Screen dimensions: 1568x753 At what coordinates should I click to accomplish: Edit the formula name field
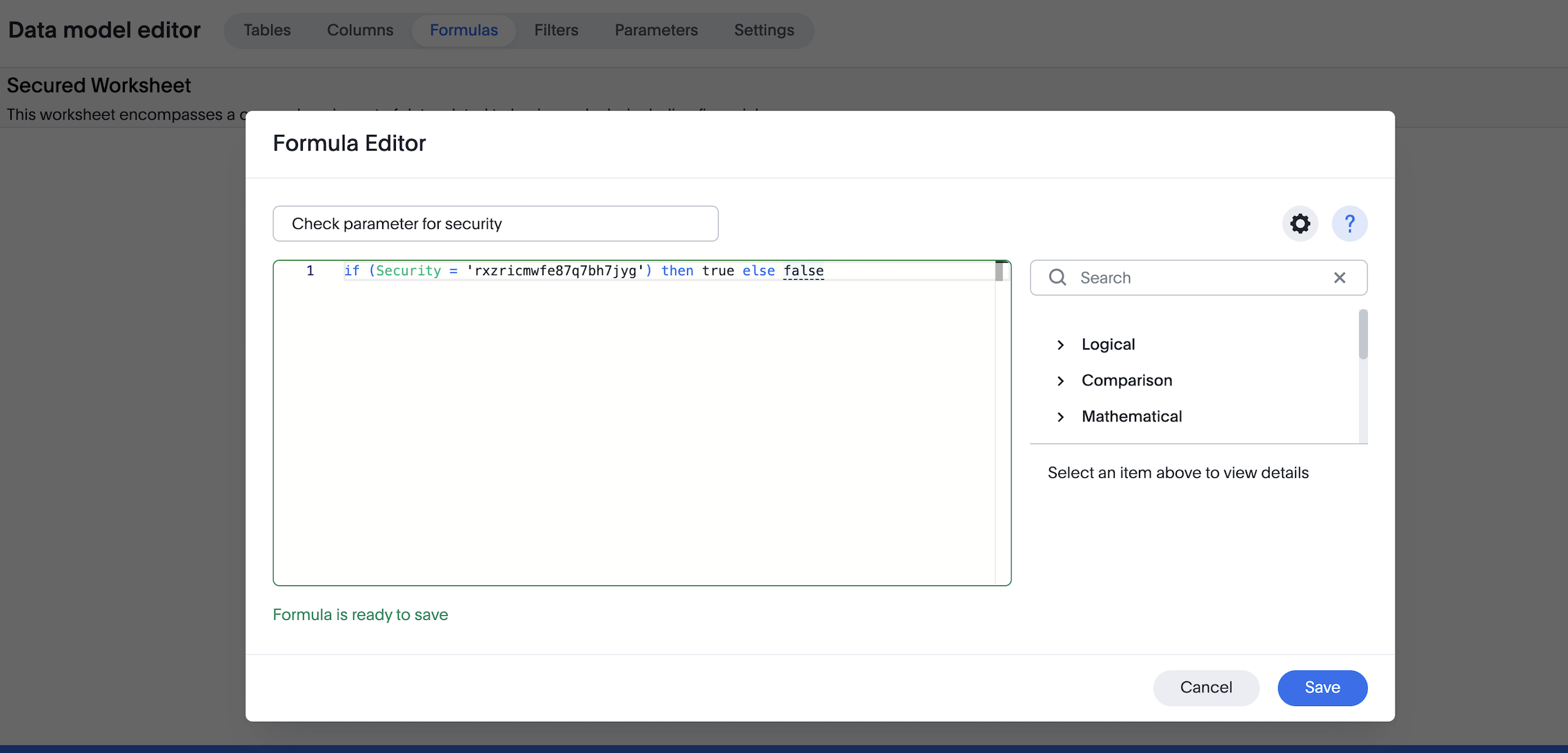495,223
